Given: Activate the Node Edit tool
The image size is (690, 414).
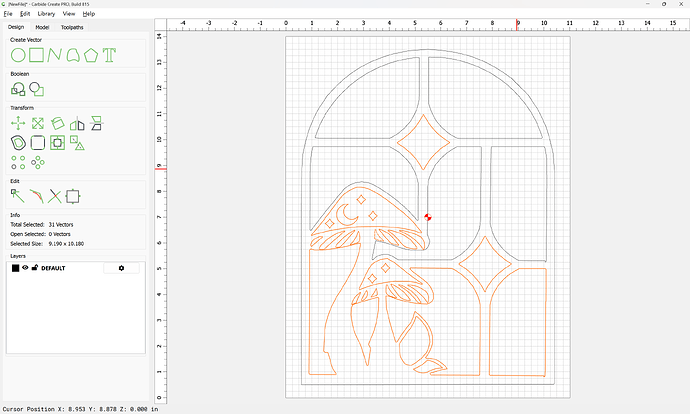Looking at the screenshot, I should pos(18,196).
